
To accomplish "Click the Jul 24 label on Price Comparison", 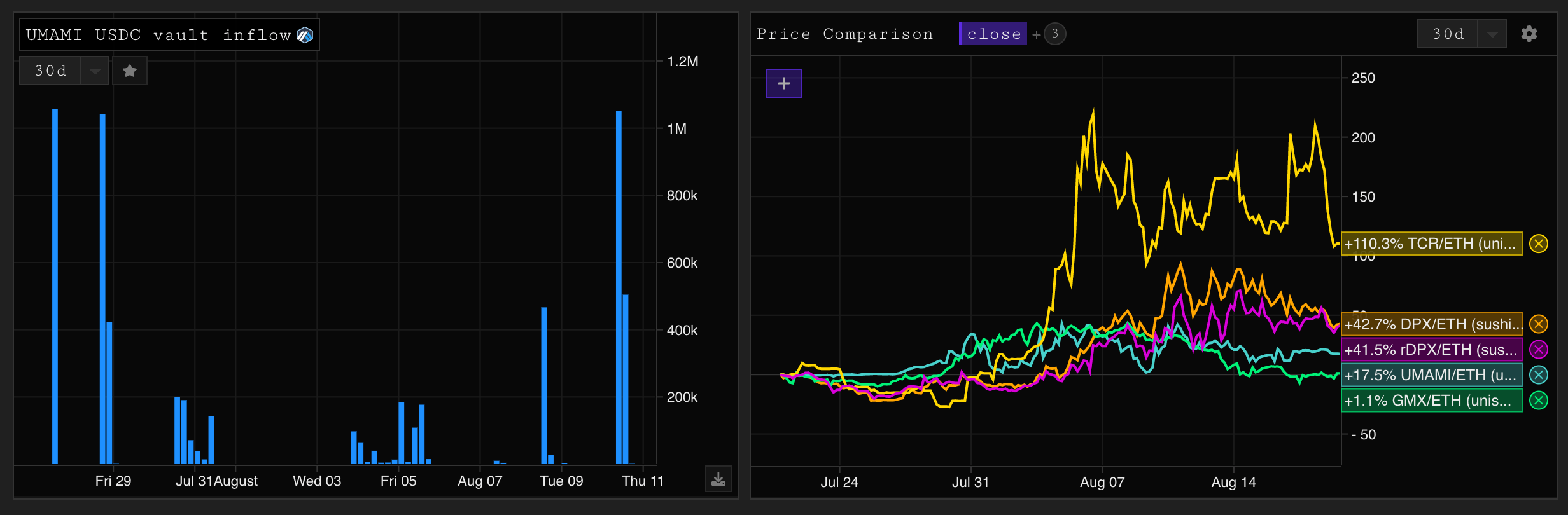I will click(839, 482).
